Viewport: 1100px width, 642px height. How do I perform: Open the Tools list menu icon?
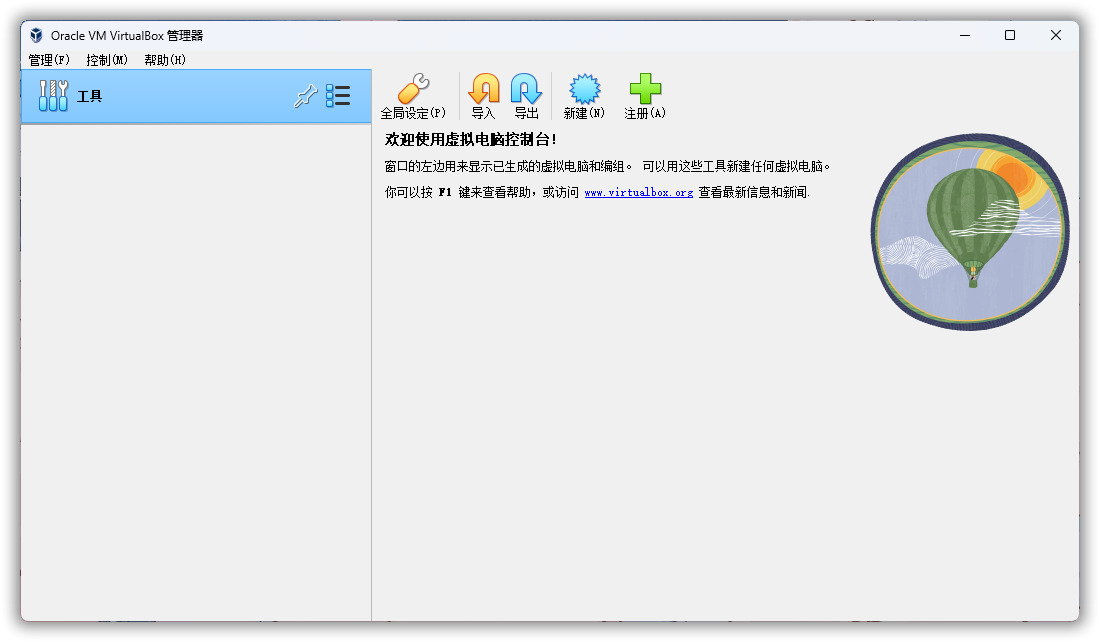(338, 96)
